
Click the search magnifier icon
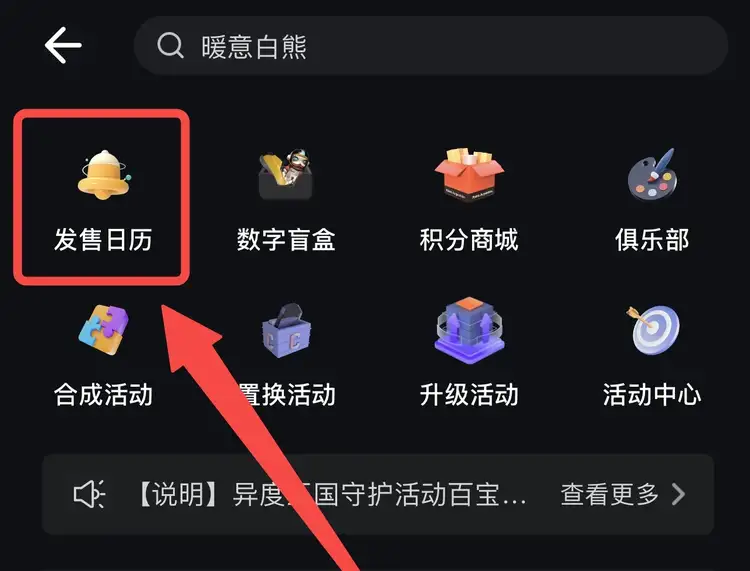coord(171,45)
